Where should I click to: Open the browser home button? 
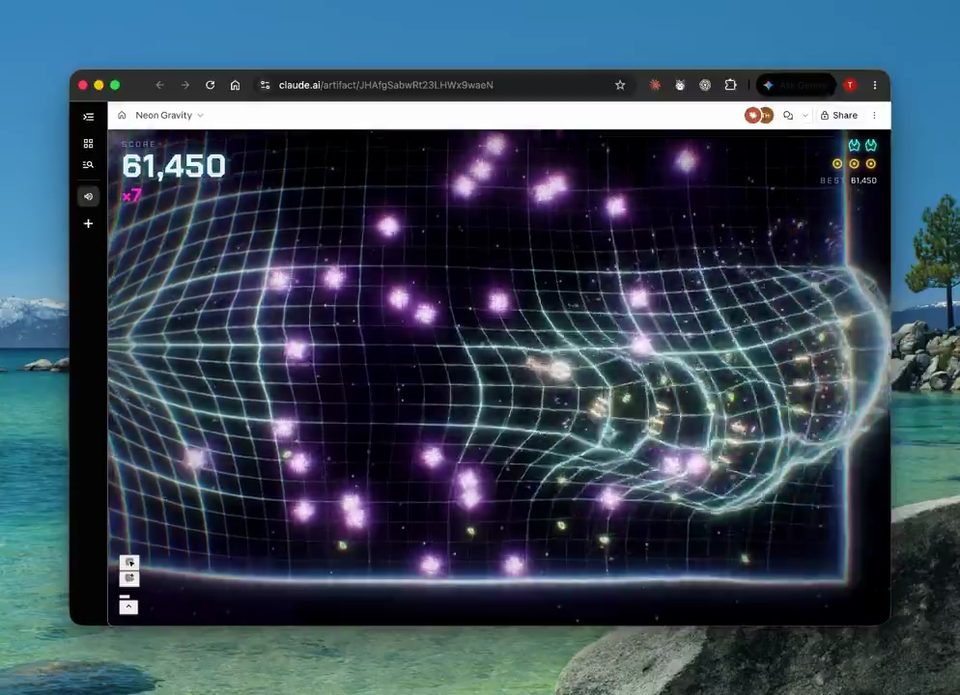click(235, 85)
